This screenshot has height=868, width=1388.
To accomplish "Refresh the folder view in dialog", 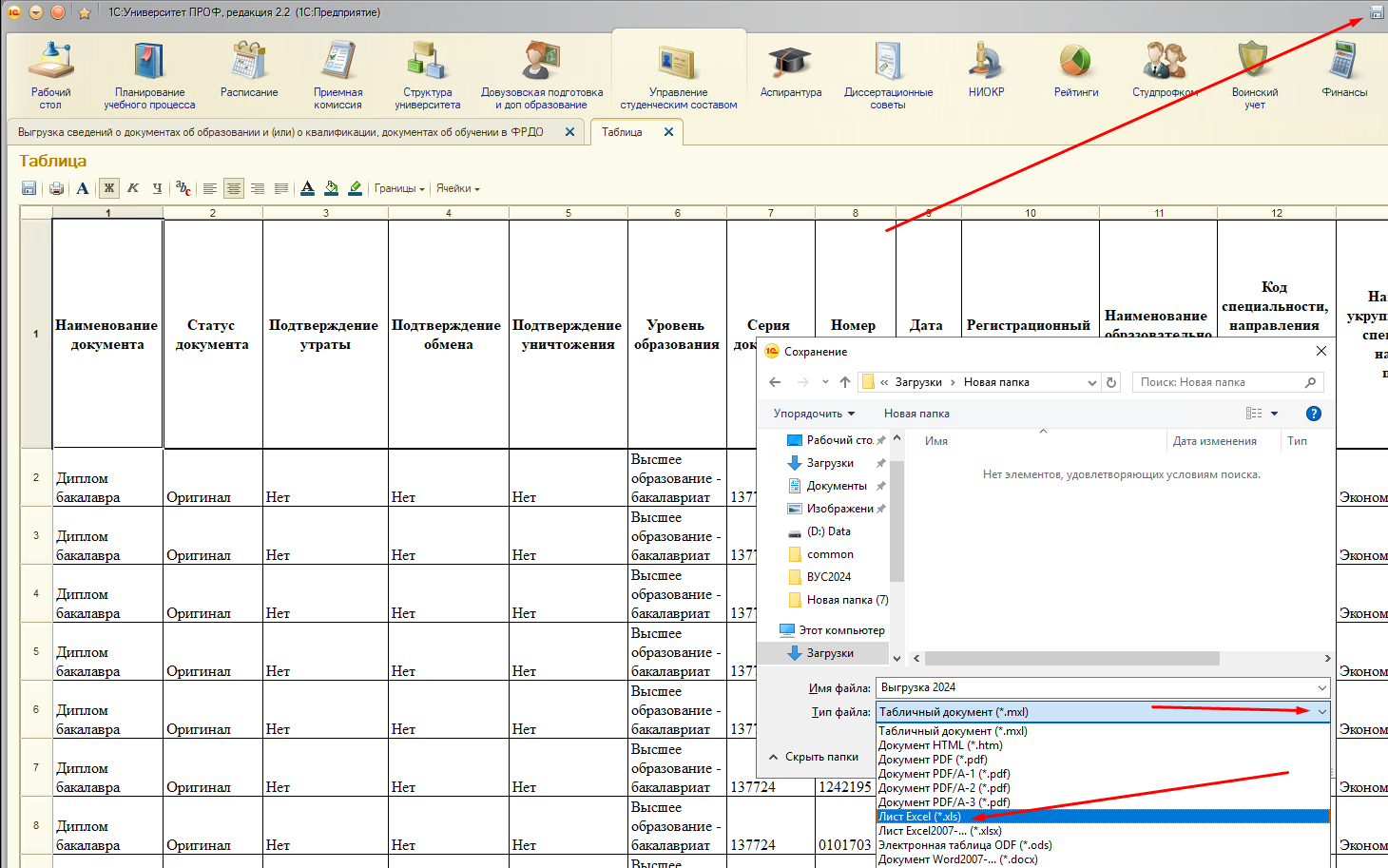I will (x=1111, y=382).
